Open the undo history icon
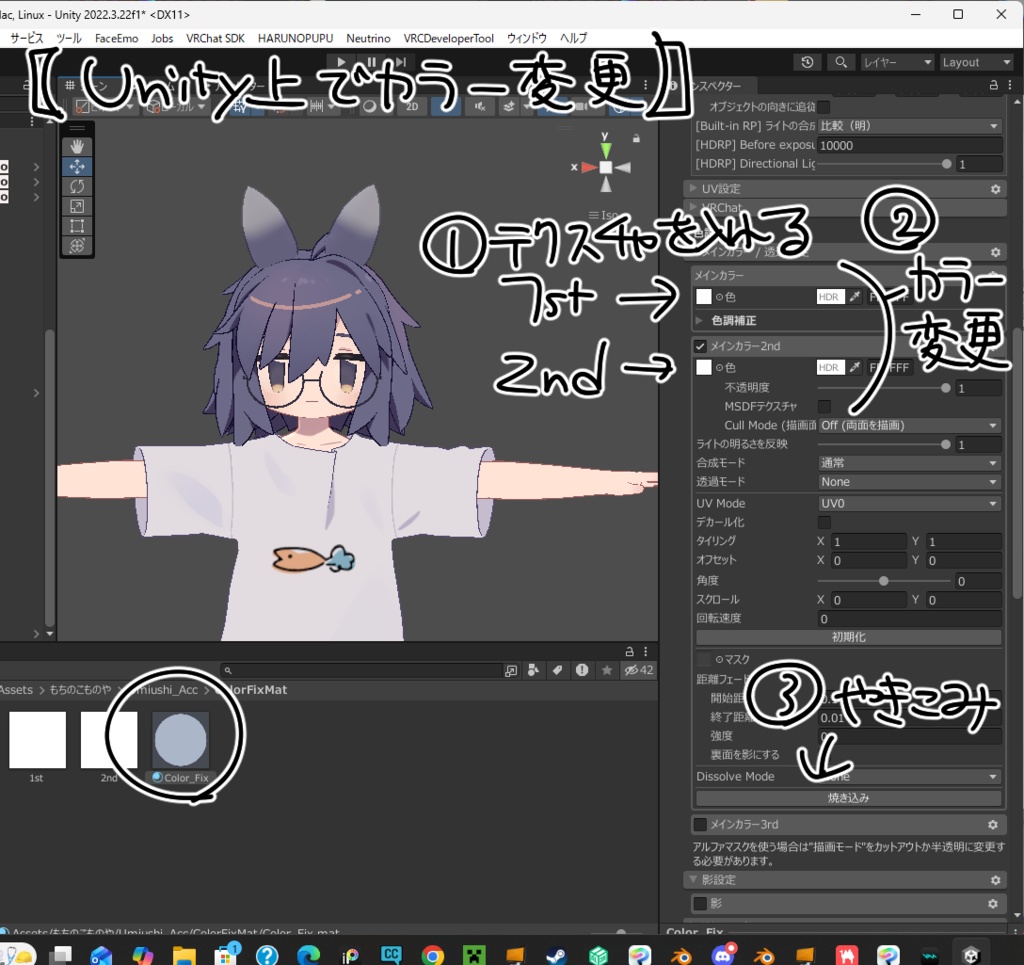Screen dimensions: 1024x965 coord(807,63)
